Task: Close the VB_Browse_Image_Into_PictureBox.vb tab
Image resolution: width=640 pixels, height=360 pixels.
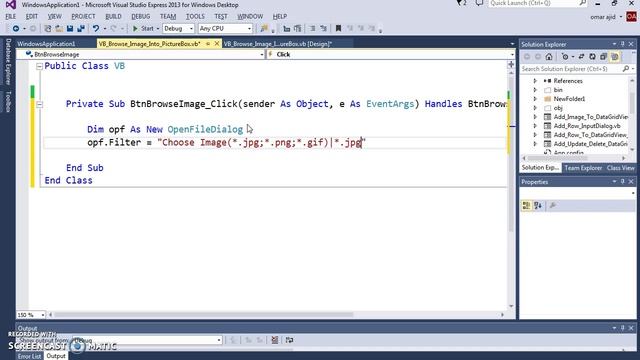Action: (217, 44)
